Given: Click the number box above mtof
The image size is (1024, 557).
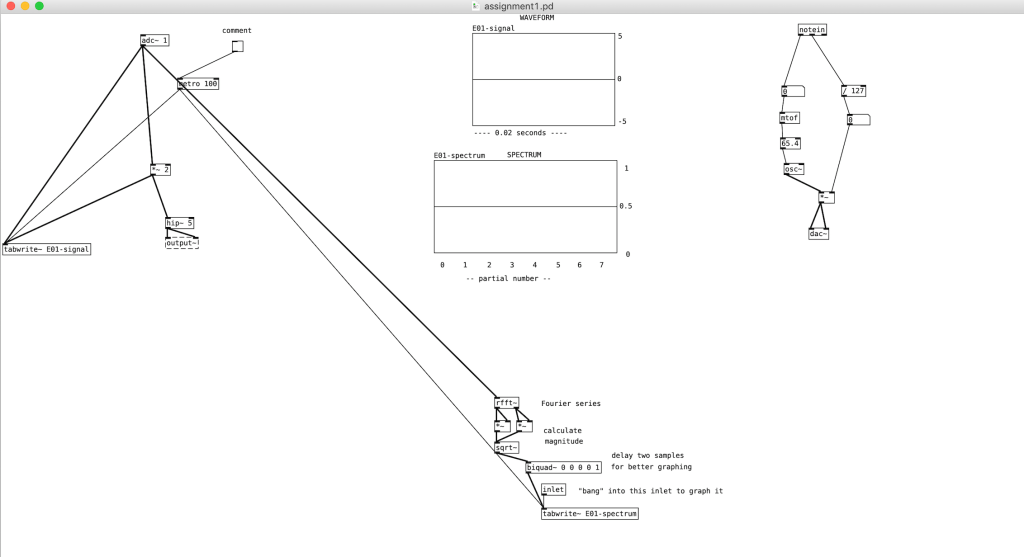Looking at the screenshot, I should click(792, 91).
